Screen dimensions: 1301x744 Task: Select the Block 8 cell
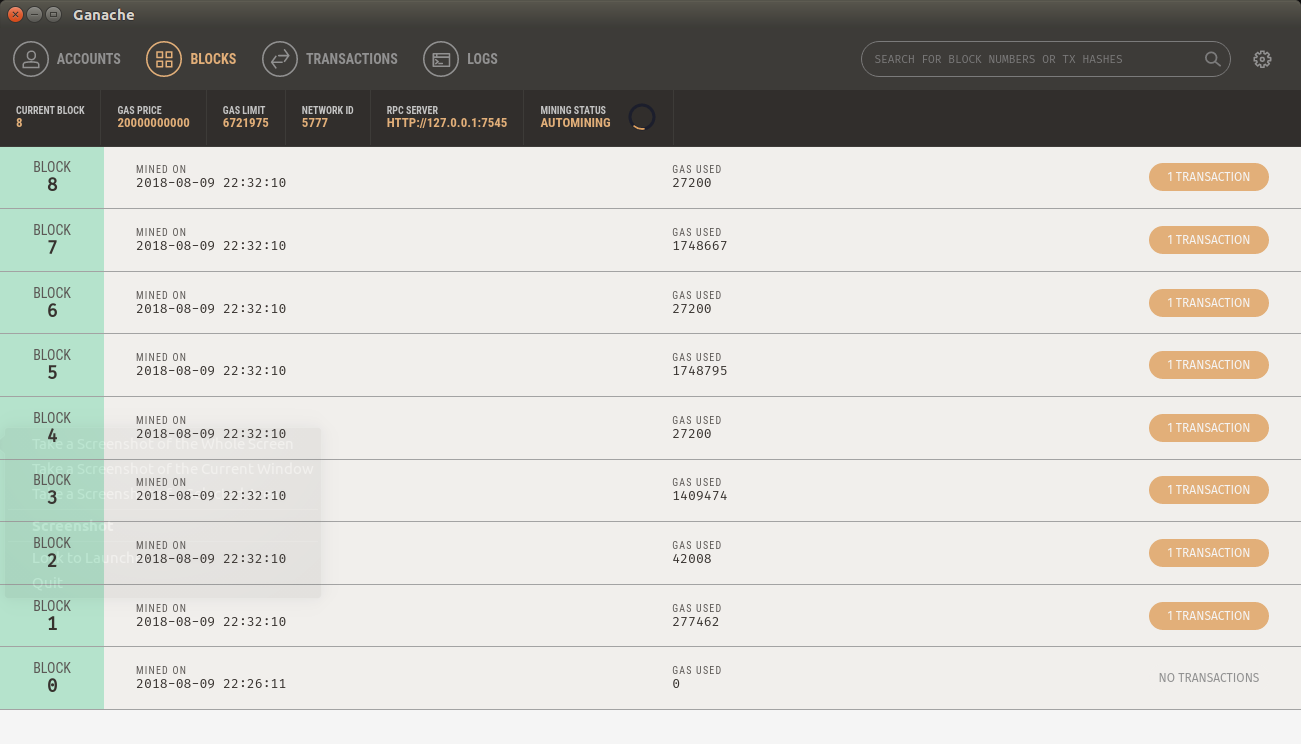(x=52, y=177)
